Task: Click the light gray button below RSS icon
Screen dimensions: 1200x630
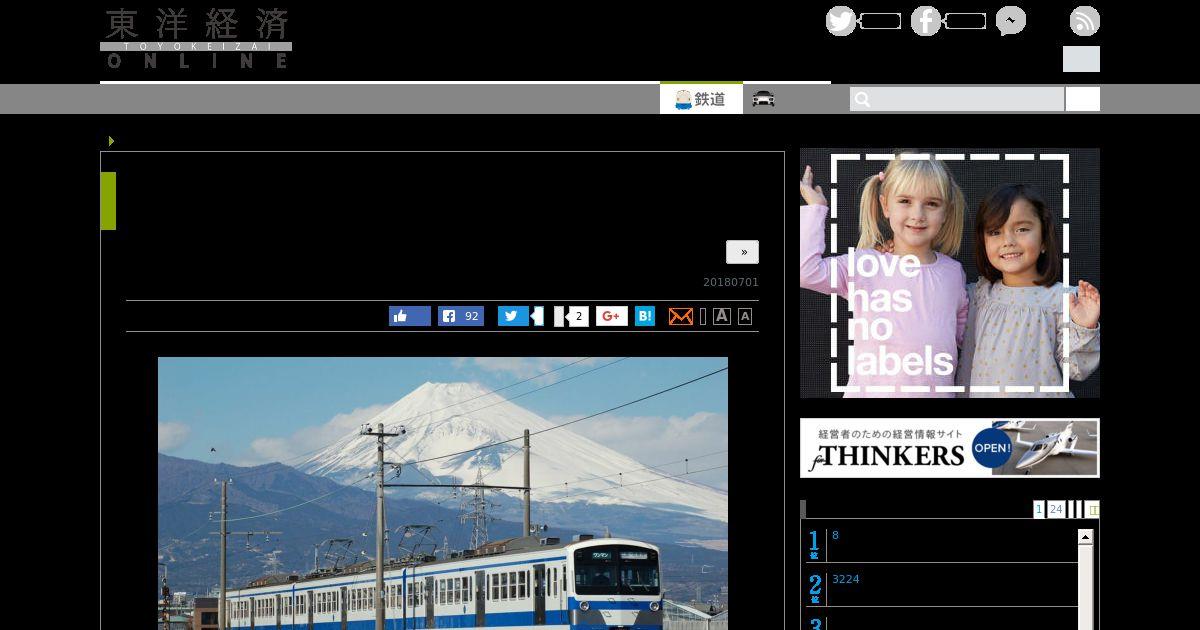Action: pos(1081,59)
